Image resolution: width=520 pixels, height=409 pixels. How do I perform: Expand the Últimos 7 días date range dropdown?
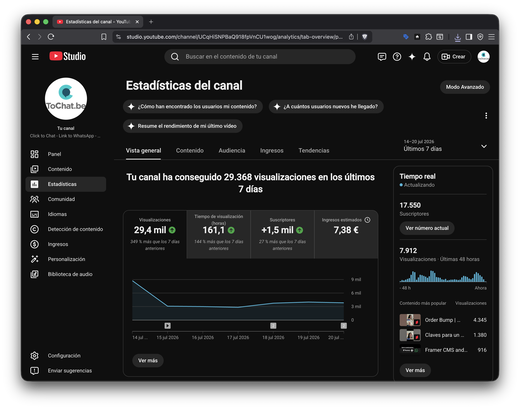point(445,146)
